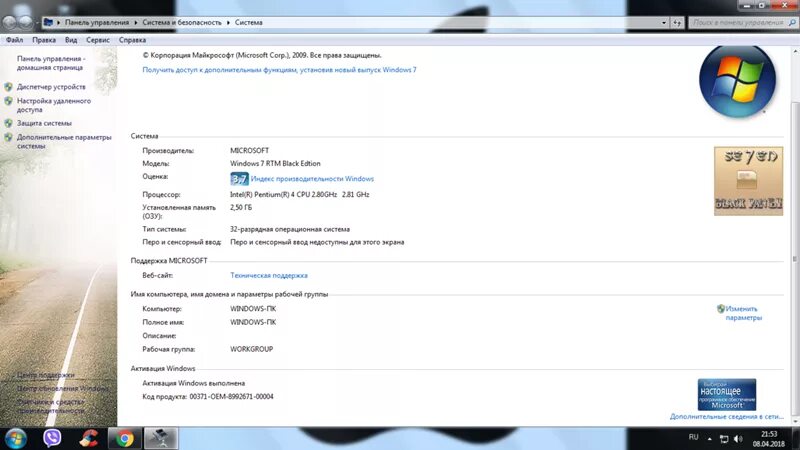The image size is (800, 450).
Task: Open 'Счетчики и средства производительности' link
Action: (51, 406)
